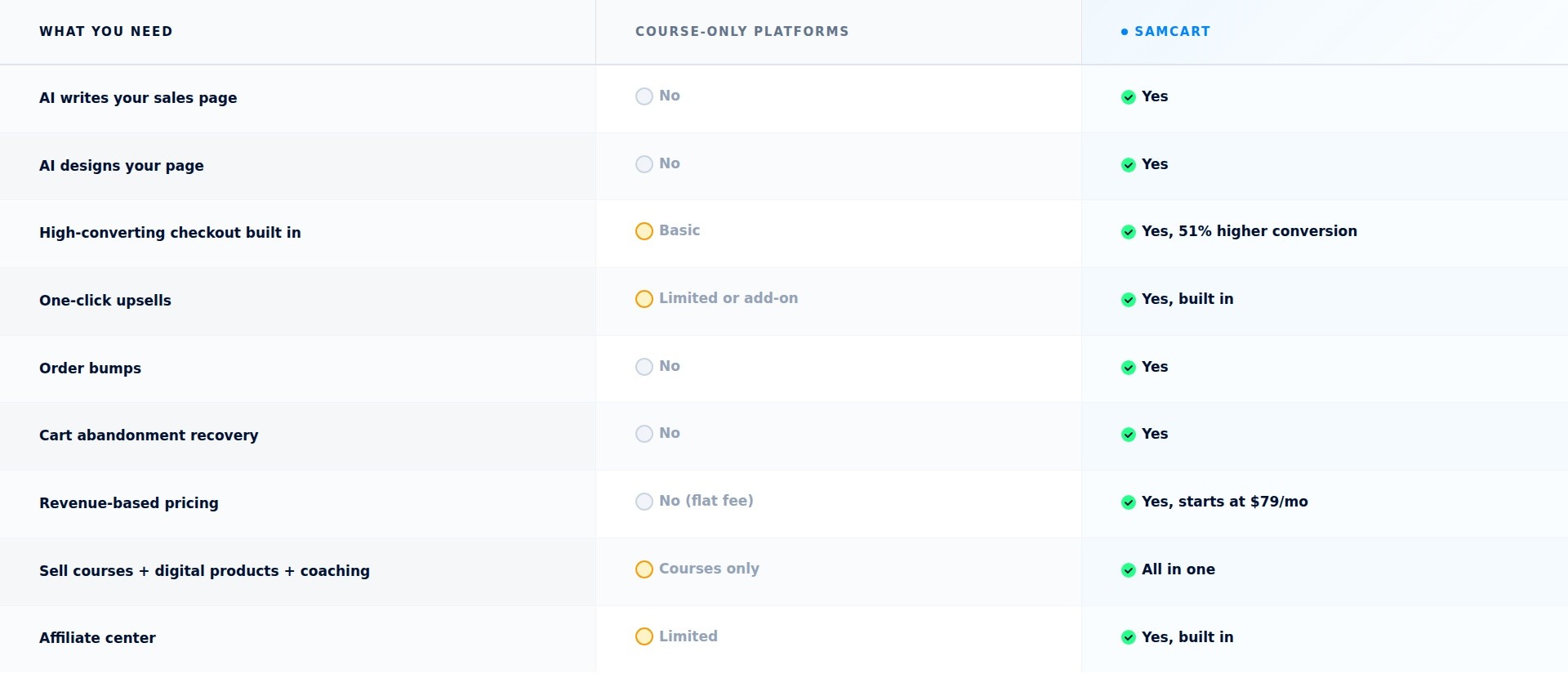The image size is (1568, 674).
Task: Click green check beside 51% higher conversion
Action: click(1129, 232)
